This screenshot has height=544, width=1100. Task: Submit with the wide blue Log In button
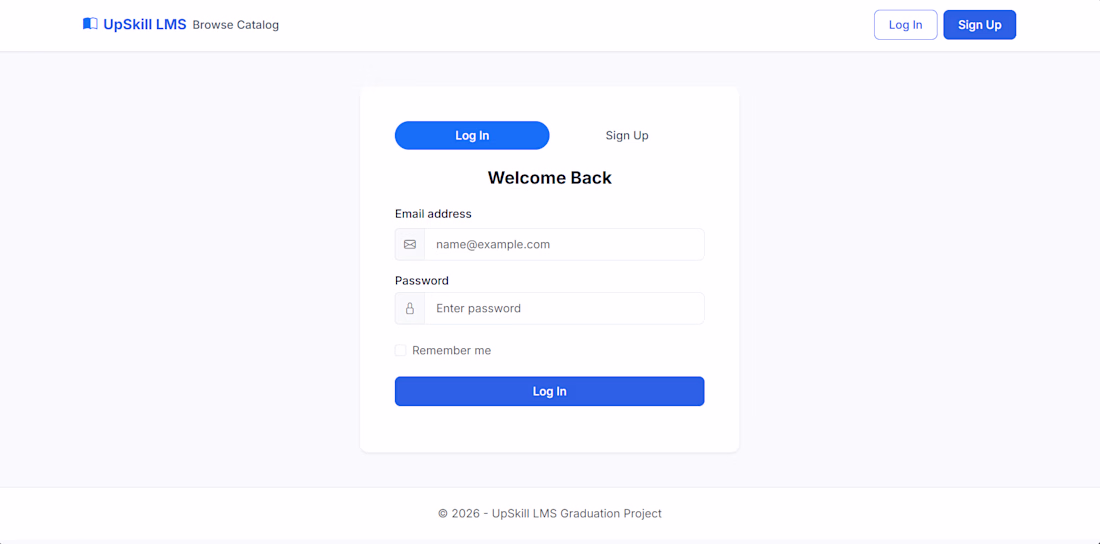pos(549,392)
